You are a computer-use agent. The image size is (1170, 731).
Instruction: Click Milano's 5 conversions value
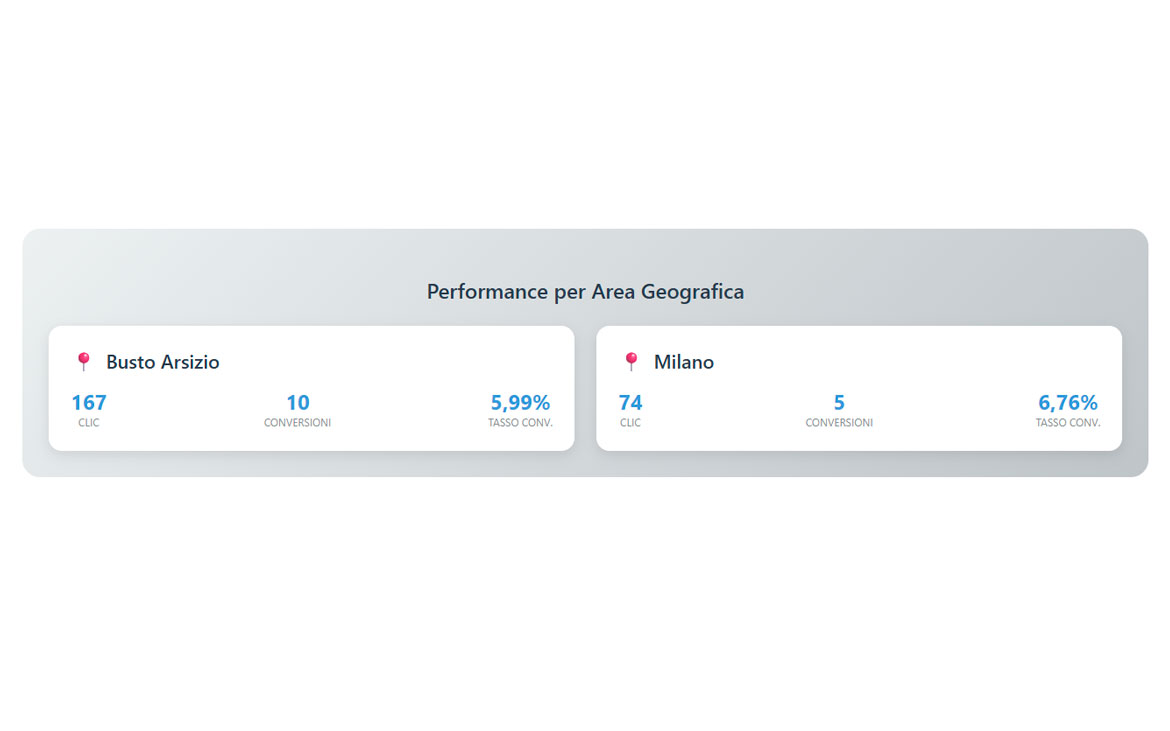coord(839,403)
